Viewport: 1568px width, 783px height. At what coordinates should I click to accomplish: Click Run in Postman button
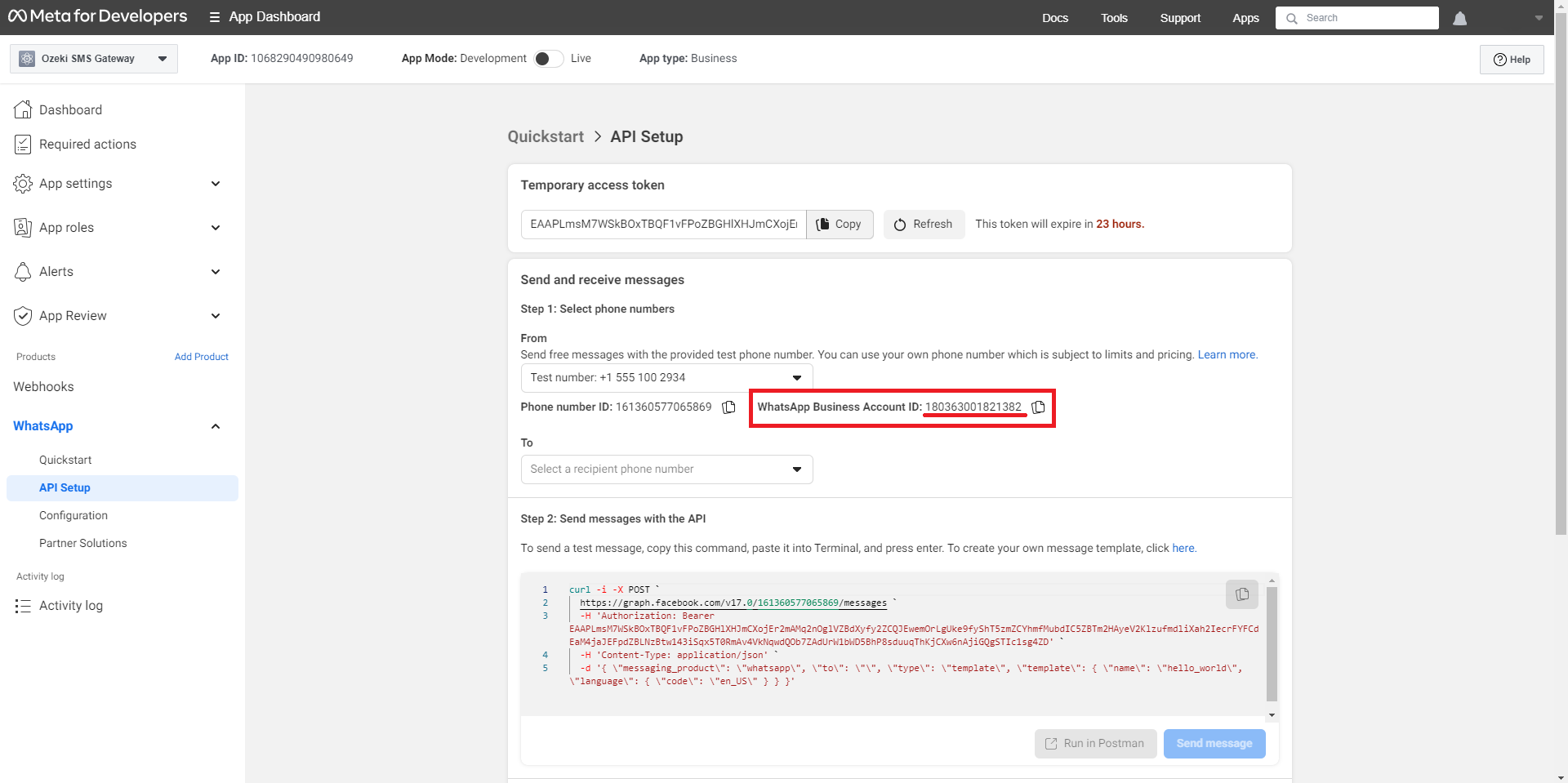(x=1095, y=744)
